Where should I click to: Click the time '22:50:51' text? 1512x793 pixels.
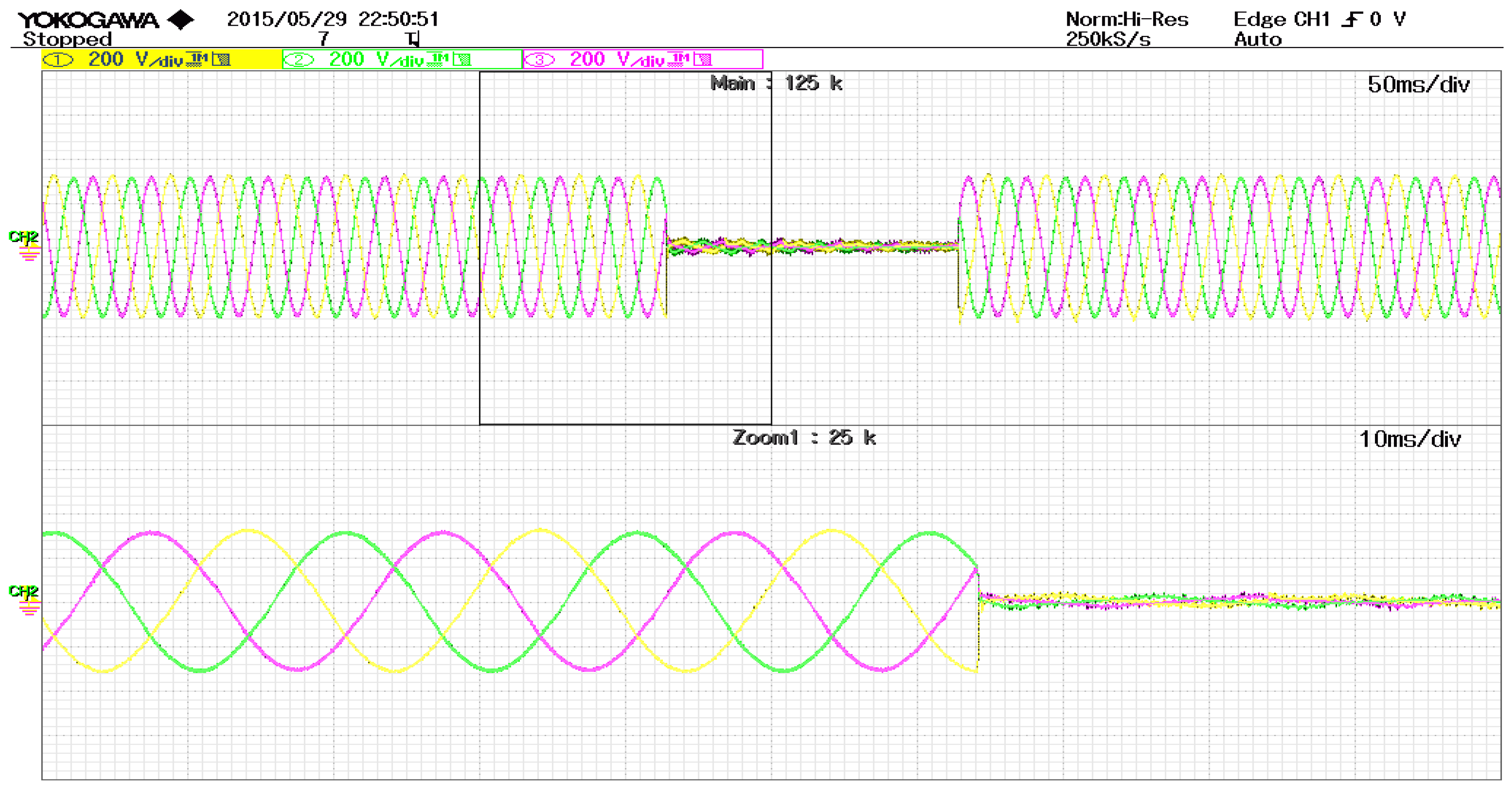coord(398,19)
